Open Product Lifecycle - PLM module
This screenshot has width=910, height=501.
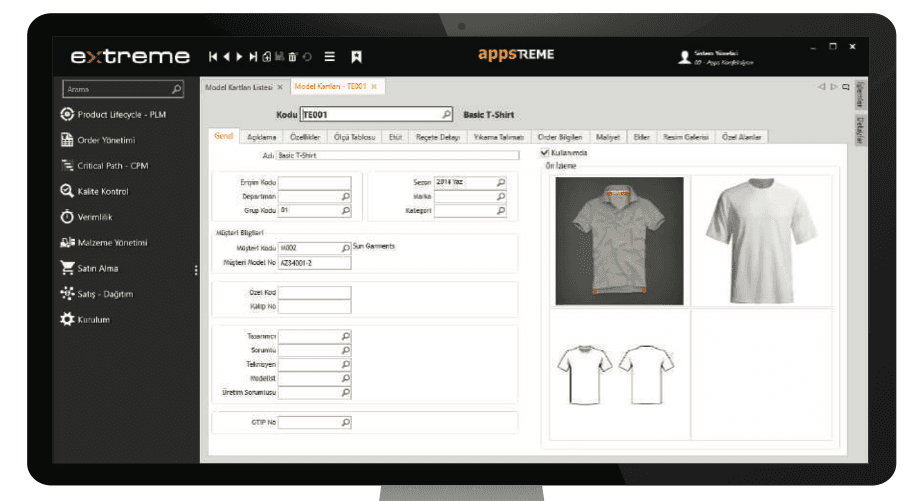point(113,114)
